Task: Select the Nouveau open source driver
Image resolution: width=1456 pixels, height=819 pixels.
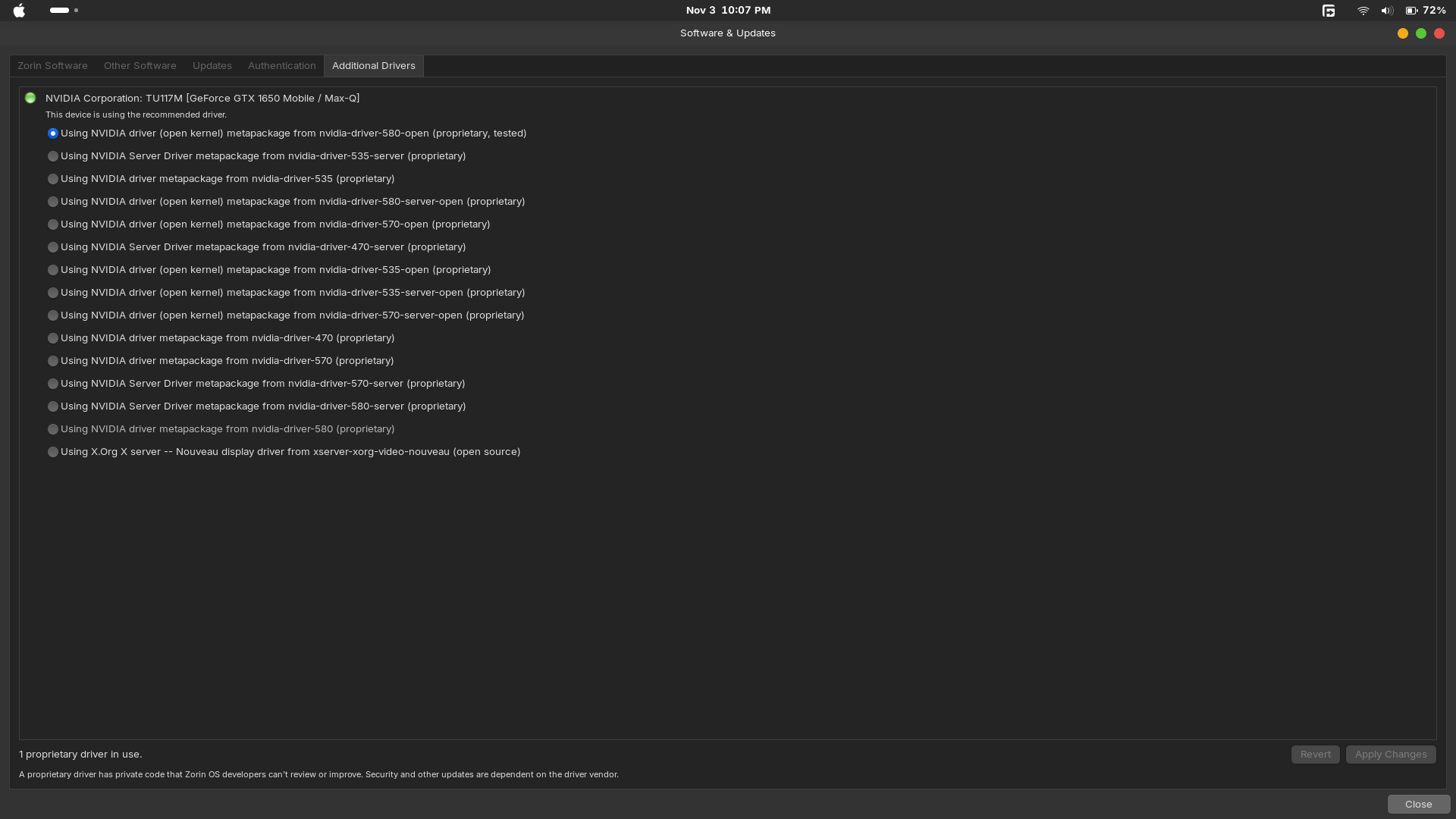Action: [53, 452]
